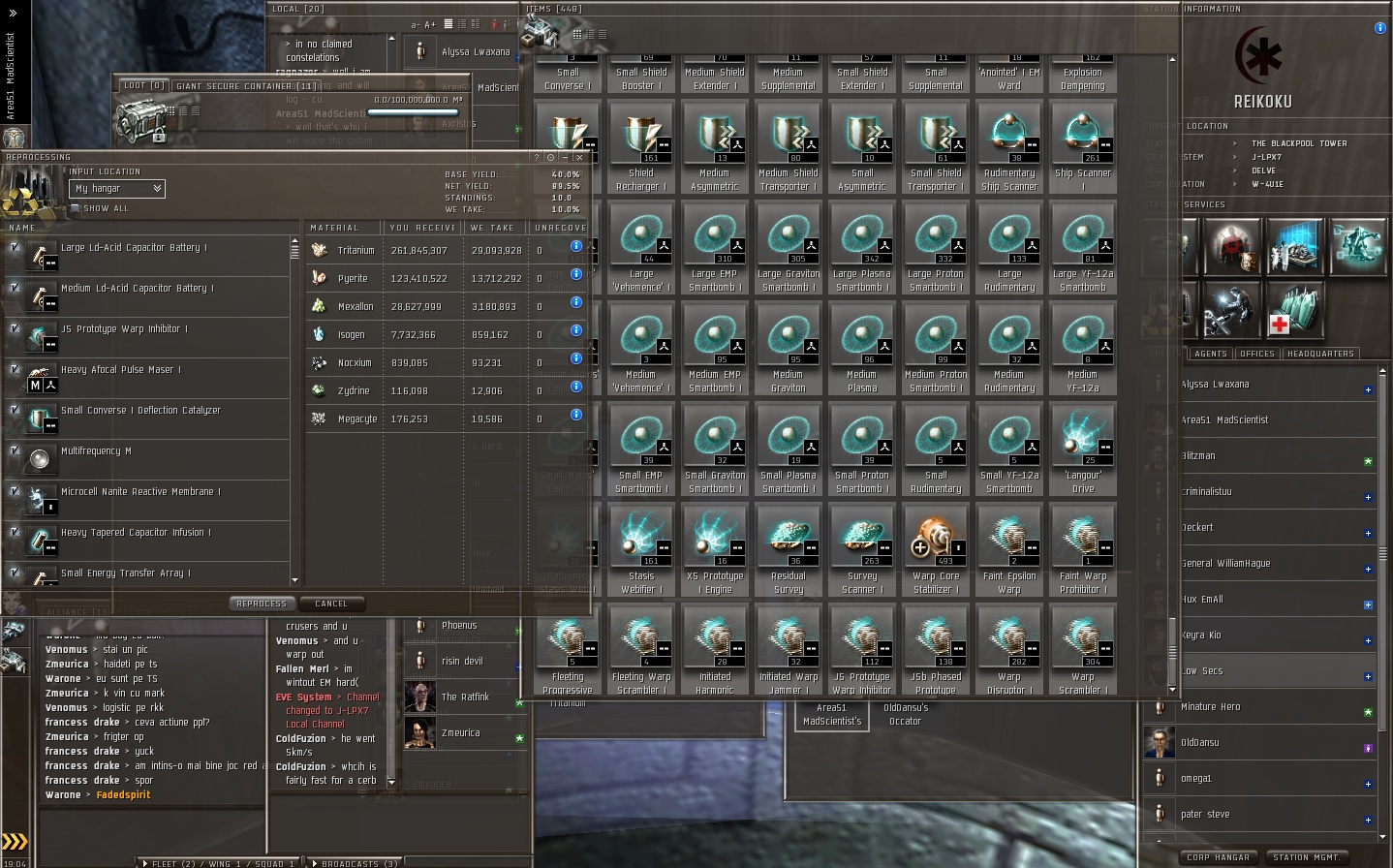This screenshot has height=868, width=1393.
Task: Open the medical clone bay service
Action: pyautogui.click(x=1296, y=311)
